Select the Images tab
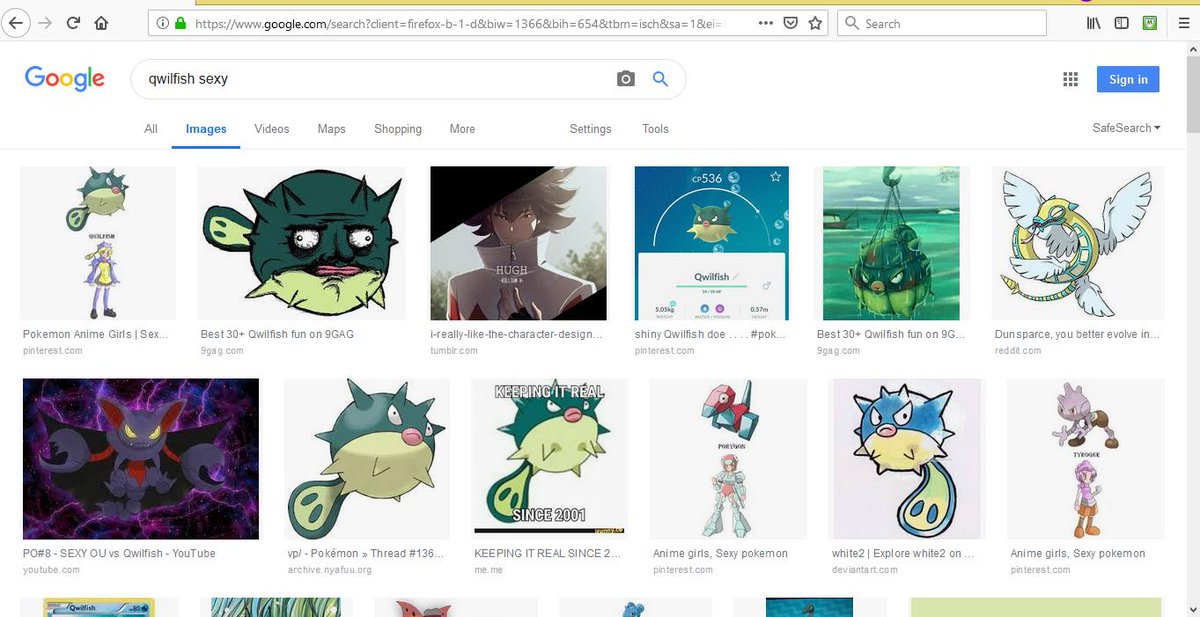This screenshot has width=1200, height=617. point(206,129)
